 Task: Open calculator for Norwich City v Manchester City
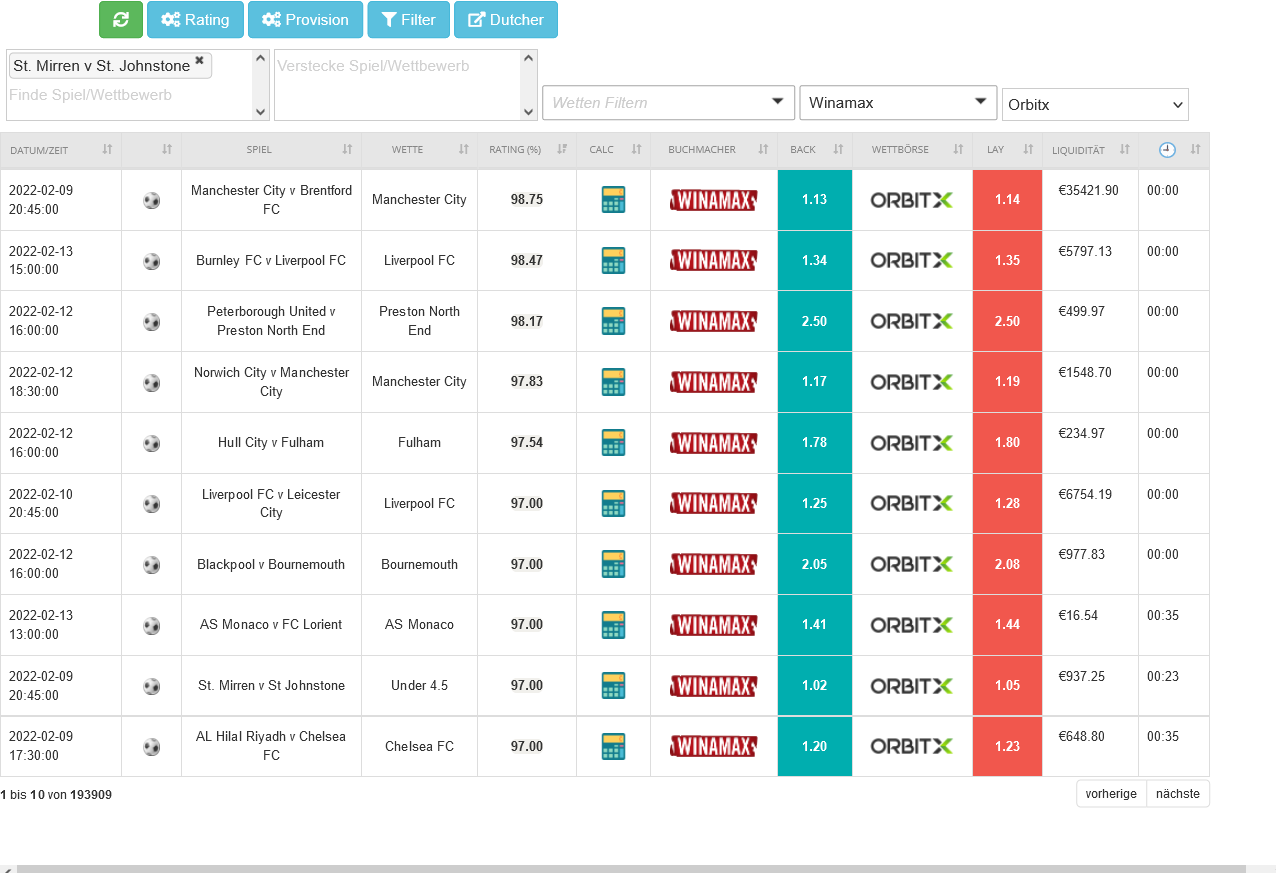613,382
